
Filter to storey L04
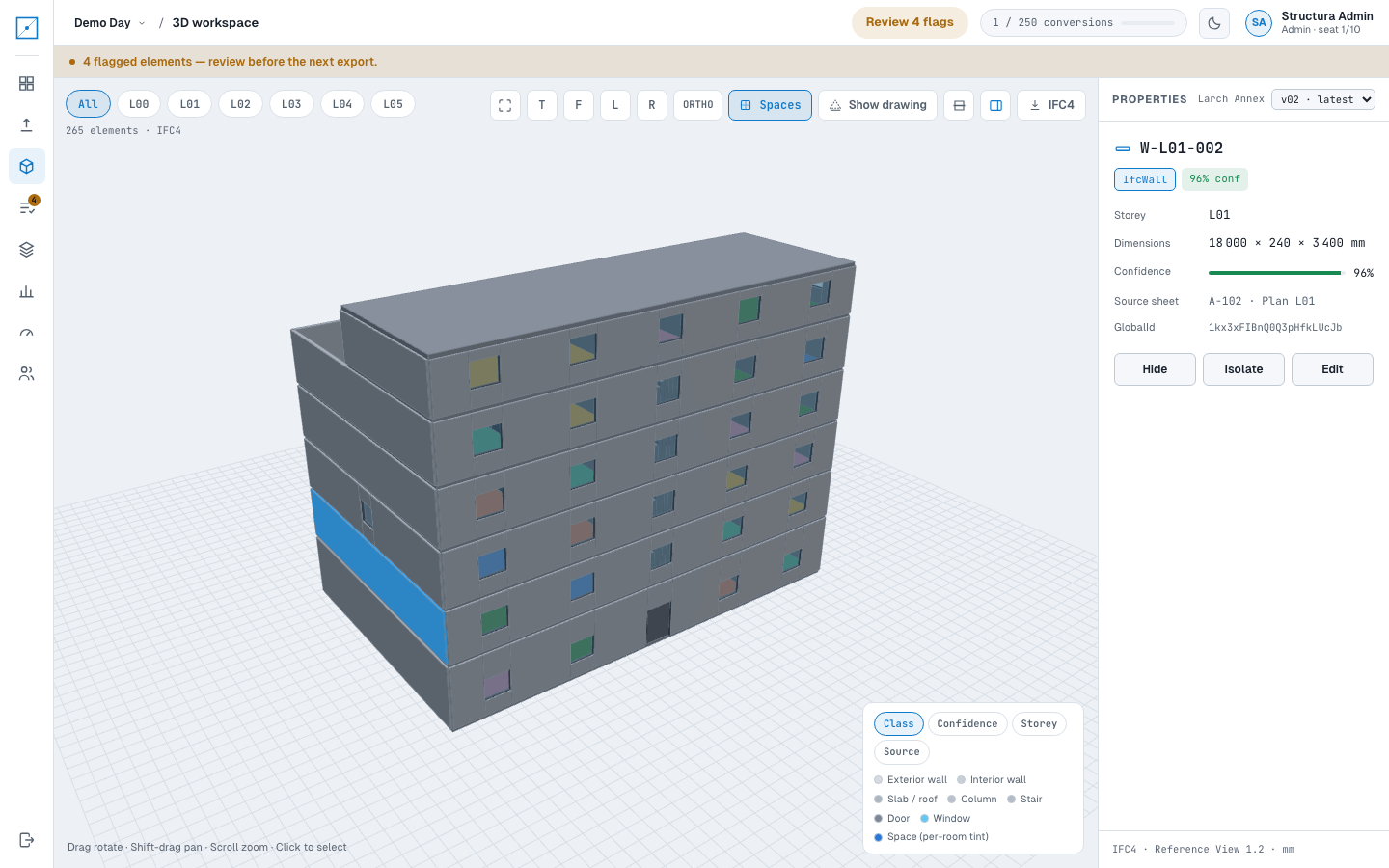coord(342,104)
